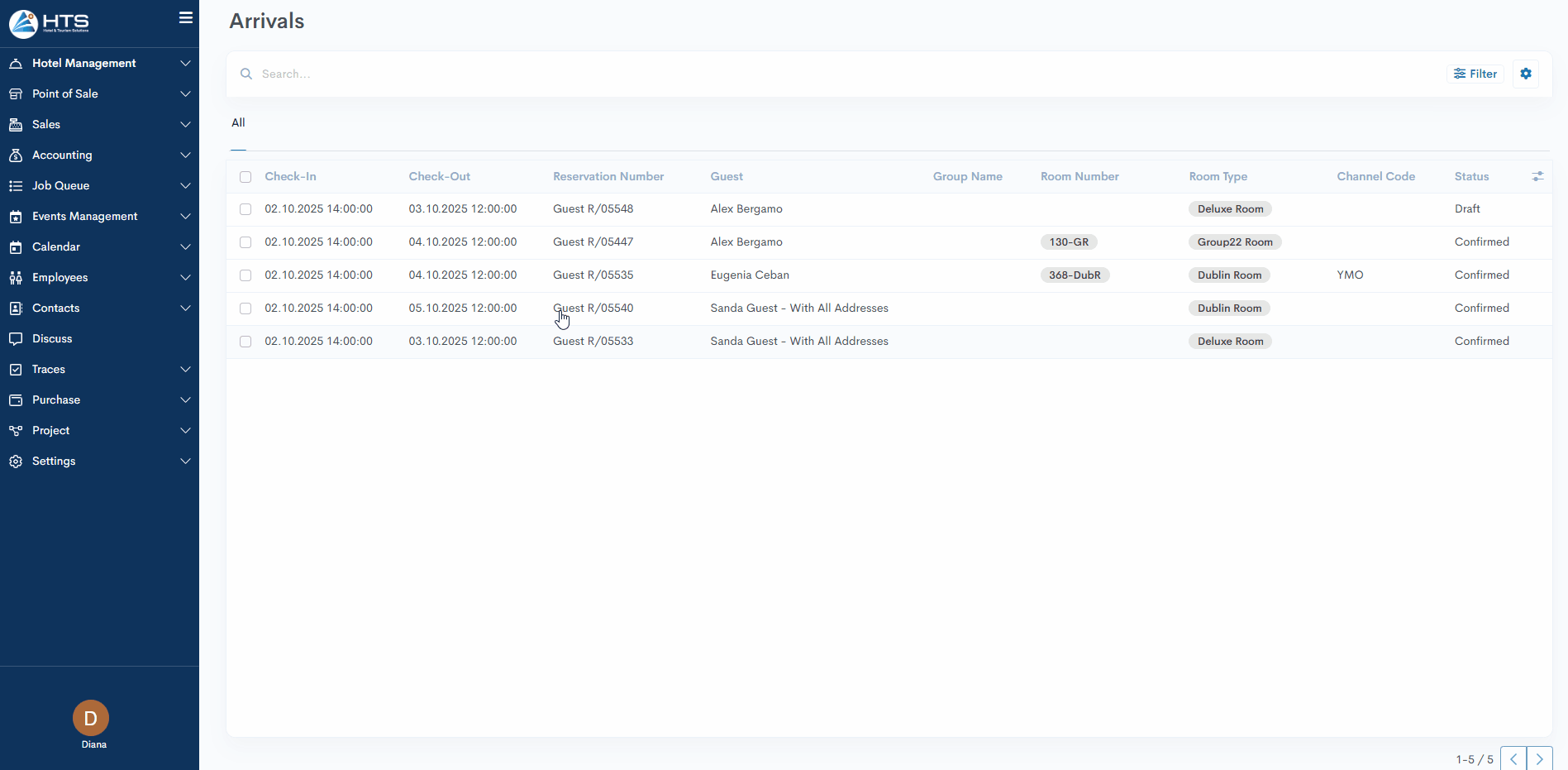
Task: Click the column adjust icon in table header
Action: [1537, 176]
